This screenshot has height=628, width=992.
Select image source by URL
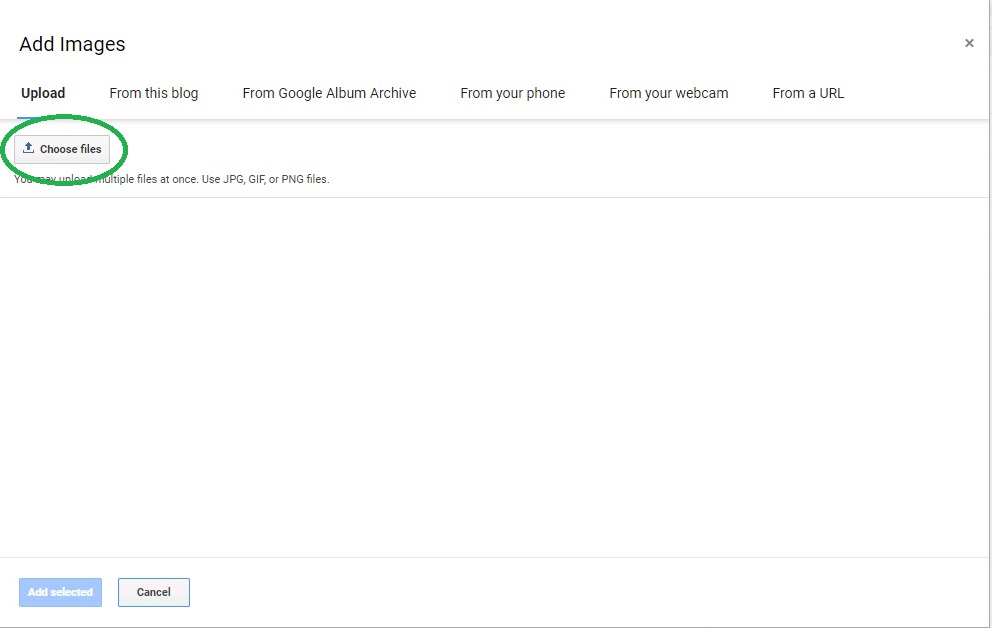(x=808, y=93)
